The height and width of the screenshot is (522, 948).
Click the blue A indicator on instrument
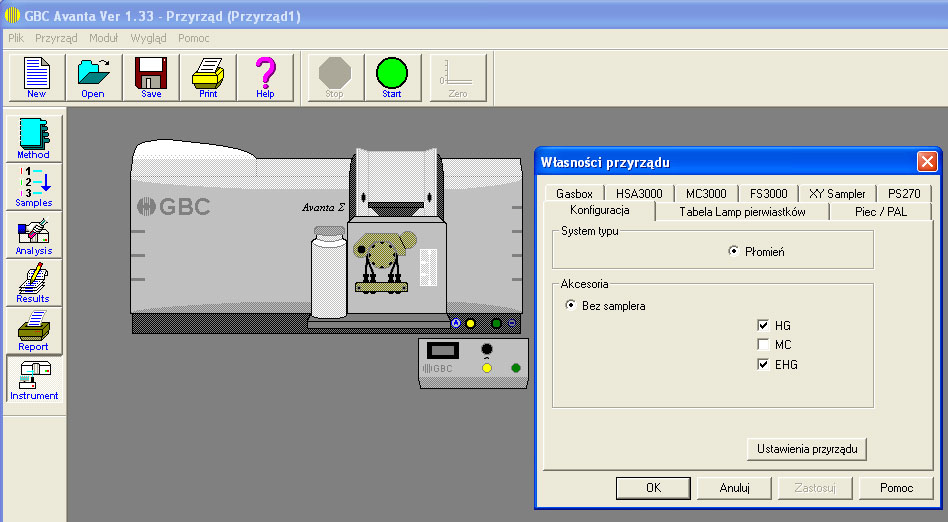456,323
